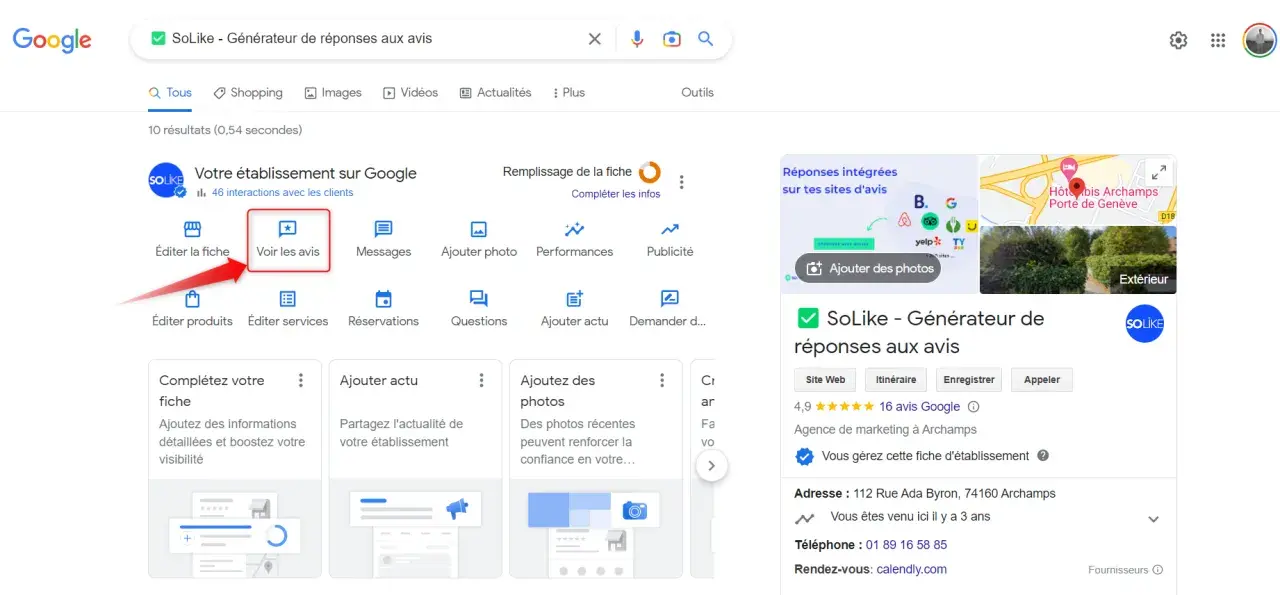Click the Site Web button
The width and height of the screenshot is (1280, 595).
coord(826,380)
